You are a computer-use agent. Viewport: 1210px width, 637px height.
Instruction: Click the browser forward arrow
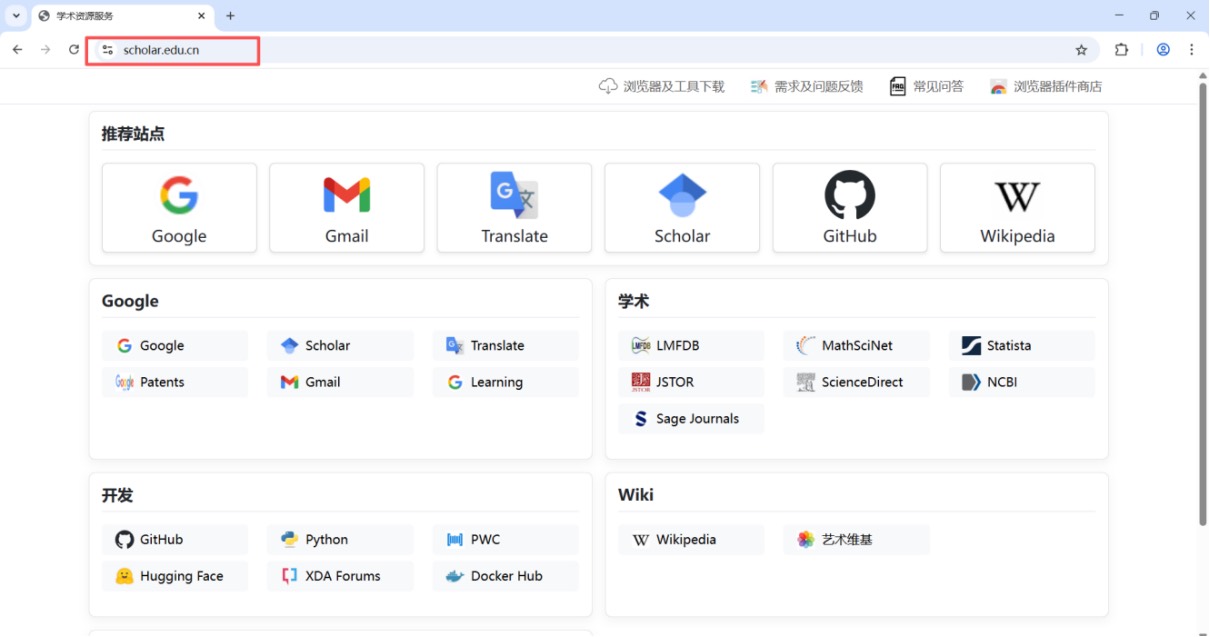tap(45, 50)
